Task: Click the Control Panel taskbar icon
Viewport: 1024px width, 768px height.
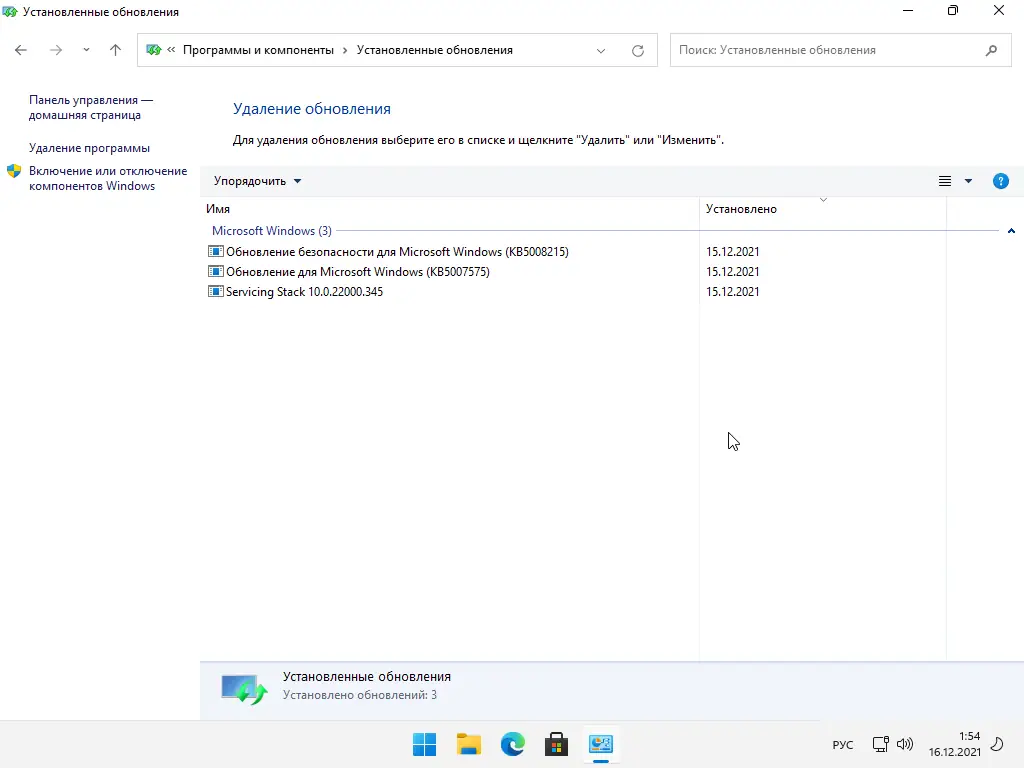Action: click(x=601, y=744)
